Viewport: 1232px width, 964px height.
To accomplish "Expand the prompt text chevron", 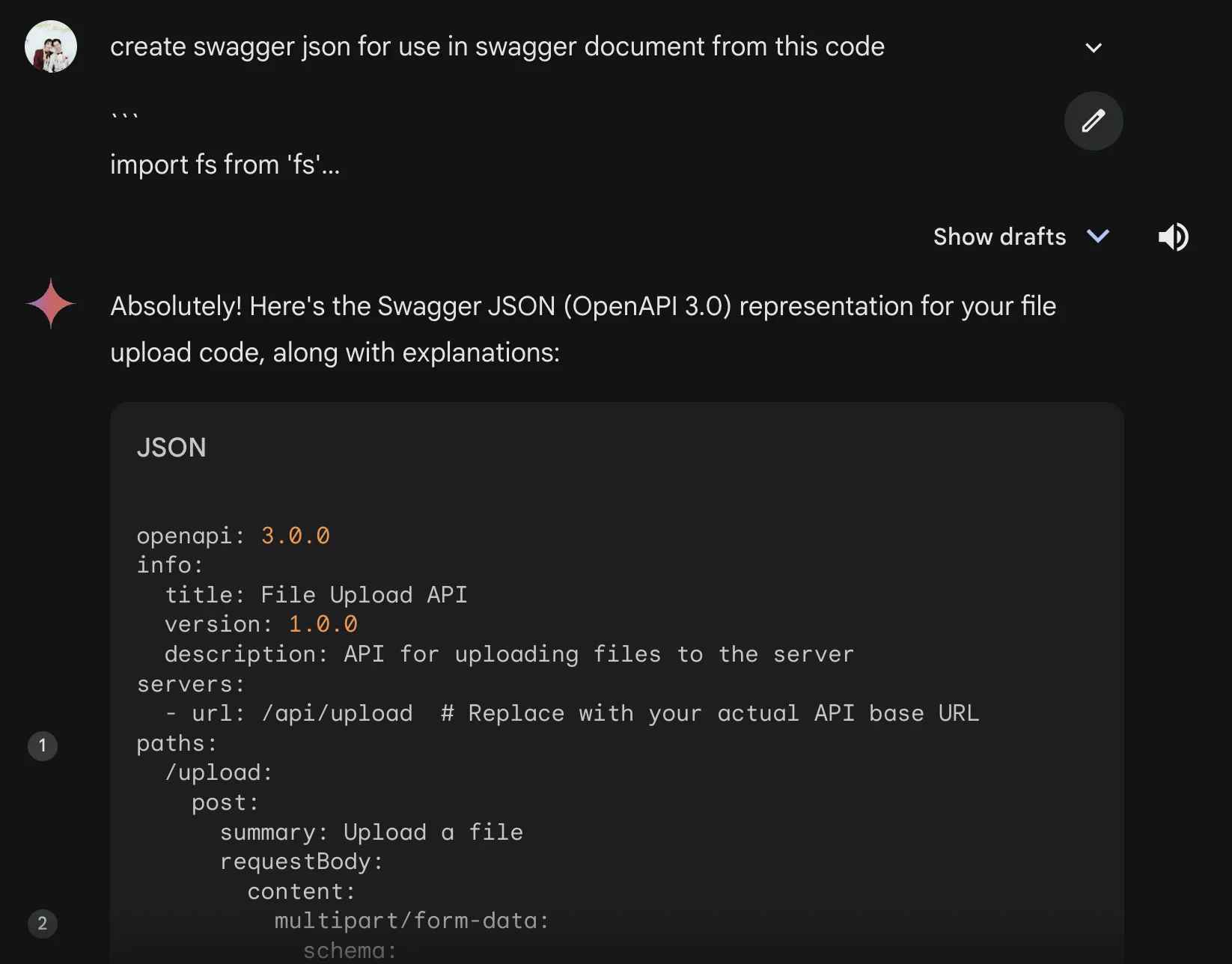I will tap(1093, 47).
